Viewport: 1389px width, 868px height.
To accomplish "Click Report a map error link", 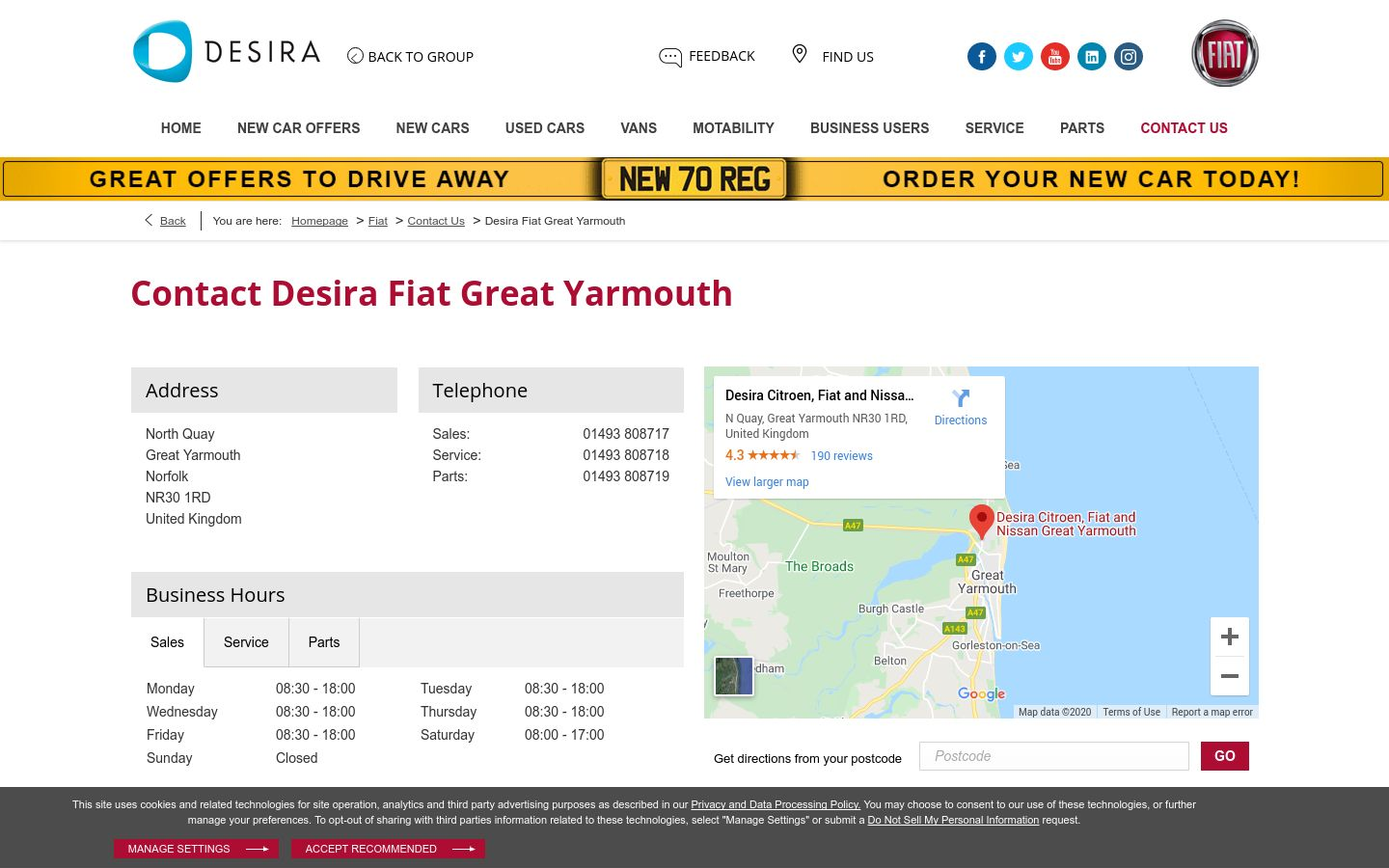I will tap(1212, 712).
